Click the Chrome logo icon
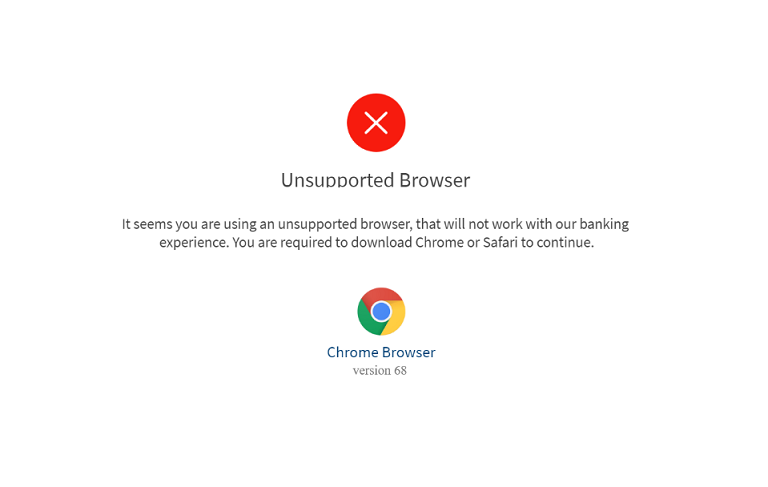 pyautogui.click(x=381, y=311)
